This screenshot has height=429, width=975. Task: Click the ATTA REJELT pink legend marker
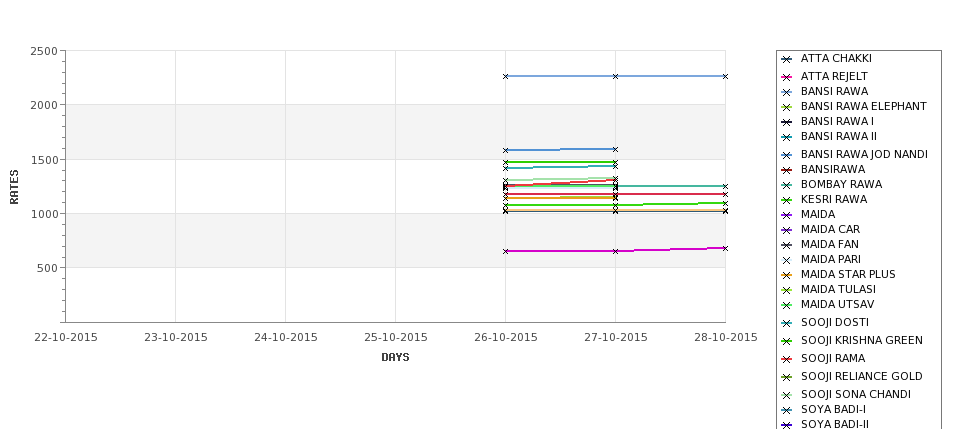tap(786, 77)
